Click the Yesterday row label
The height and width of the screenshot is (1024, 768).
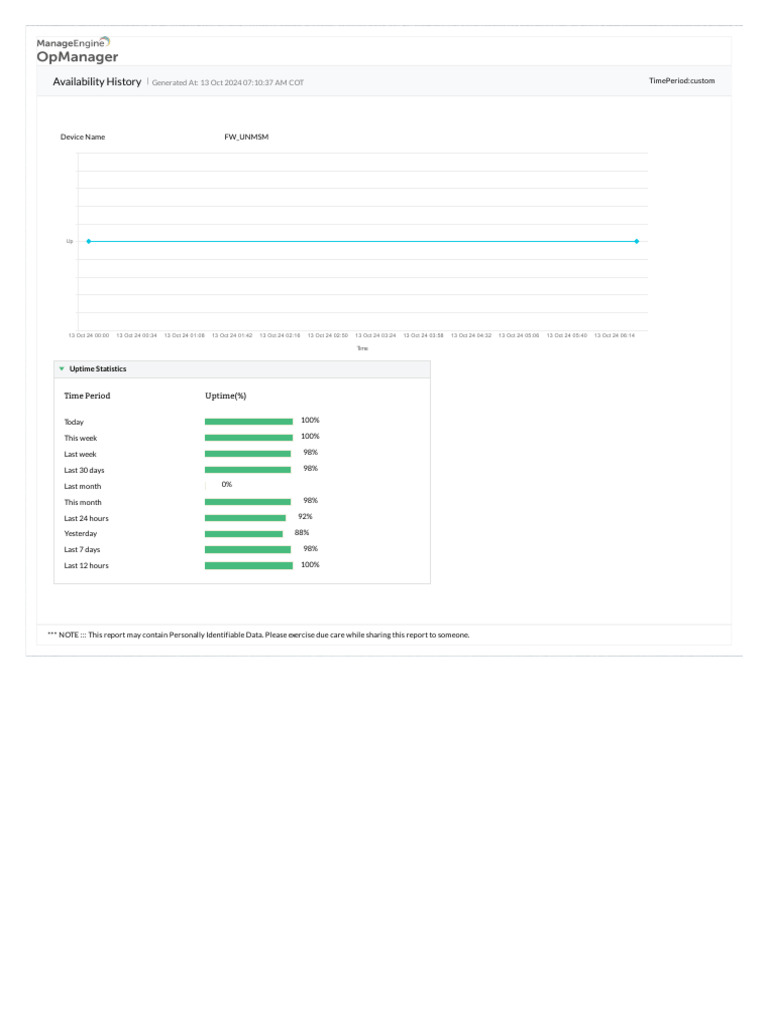tap(80, 534)
